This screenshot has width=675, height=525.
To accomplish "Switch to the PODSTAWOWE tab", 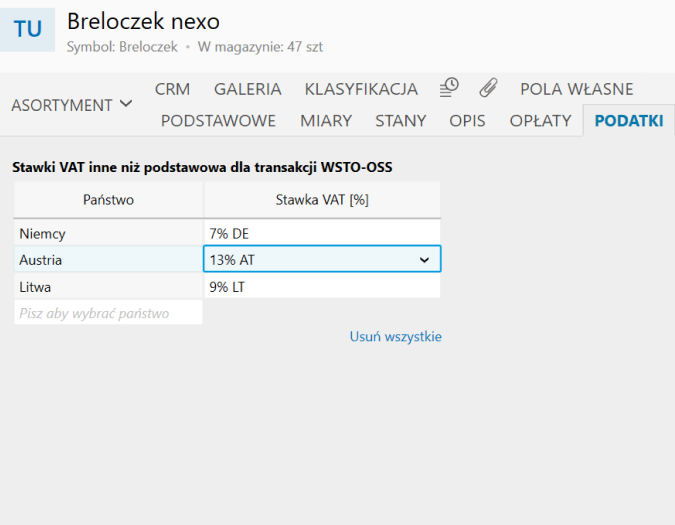I will click(218, 121).
